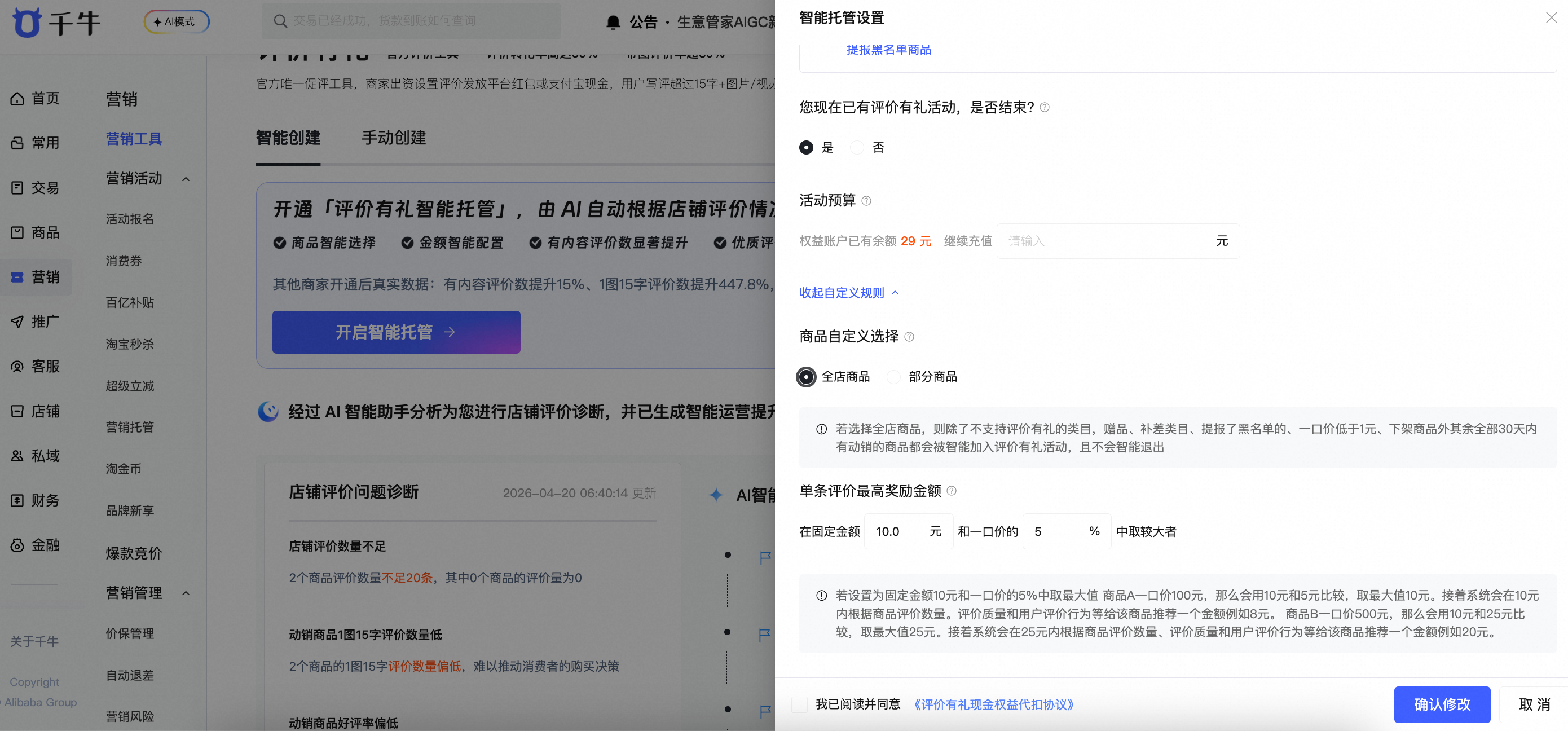The width and height of the screenshot is (1568, 731).
Task: Click the 营销 sidebar icon
Action: click(17, 277)
